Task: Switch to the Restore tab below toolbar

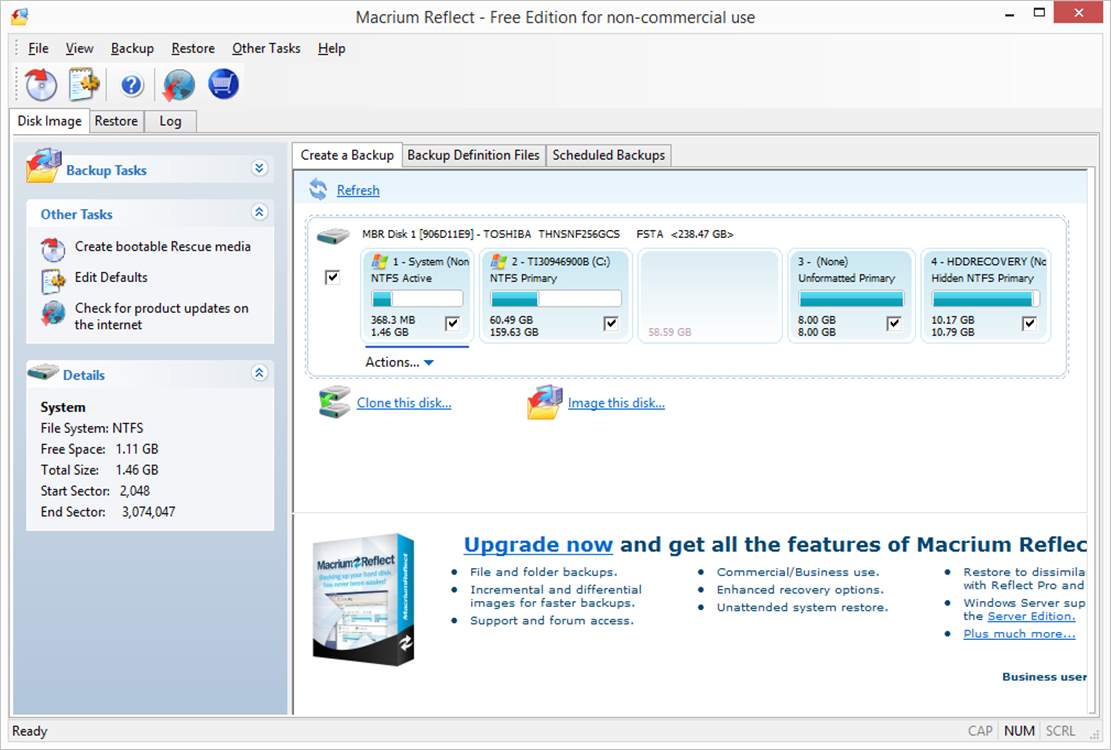Action: tap(116, 121)
